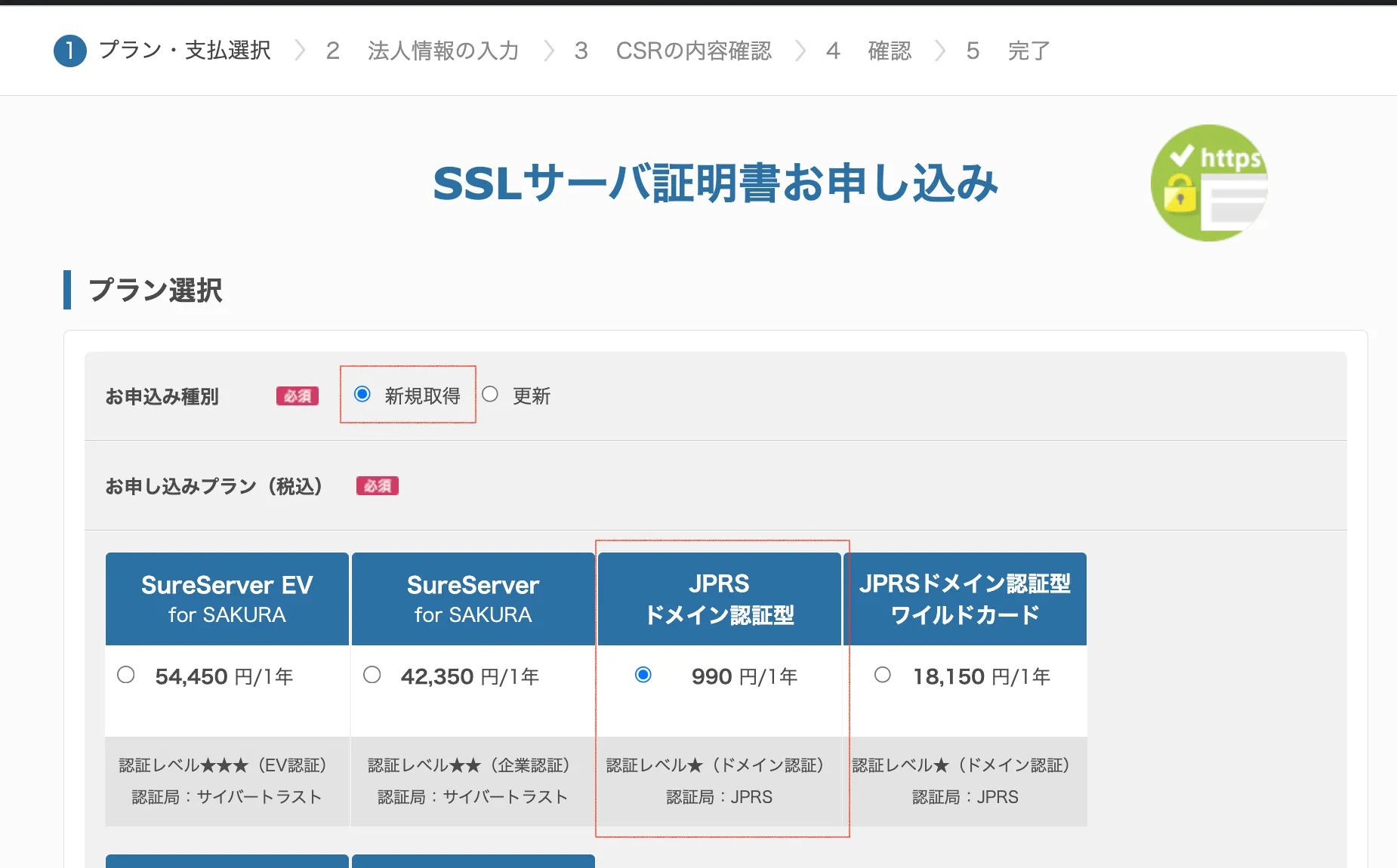Click the SureServer for SAKURA plan header
Viewport: 1397px width, 868px height.
tap(473, 599)
